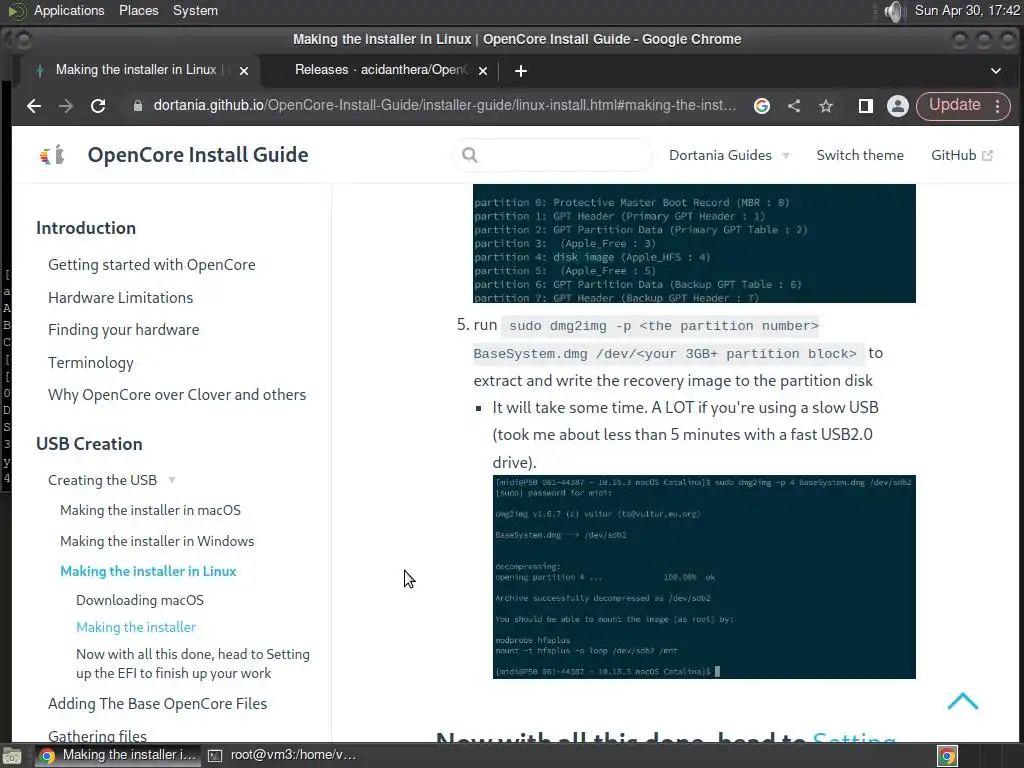Open Making the installer in Windows

coord(157,541)
